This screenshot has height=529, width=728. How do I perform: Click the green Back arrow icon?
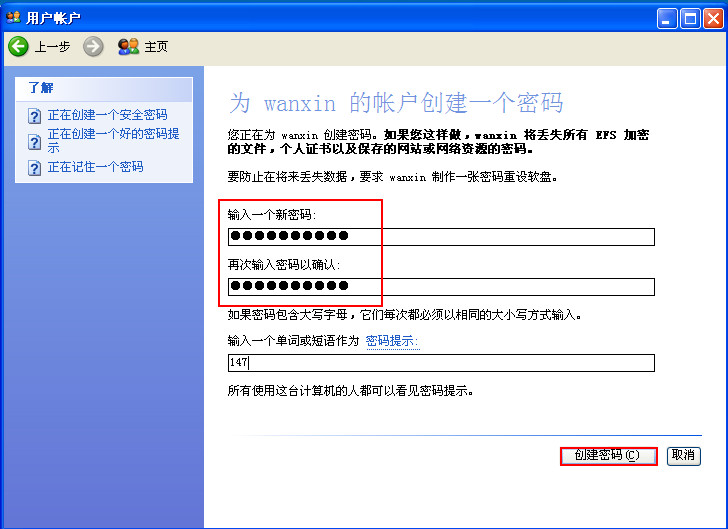(19, 46)
